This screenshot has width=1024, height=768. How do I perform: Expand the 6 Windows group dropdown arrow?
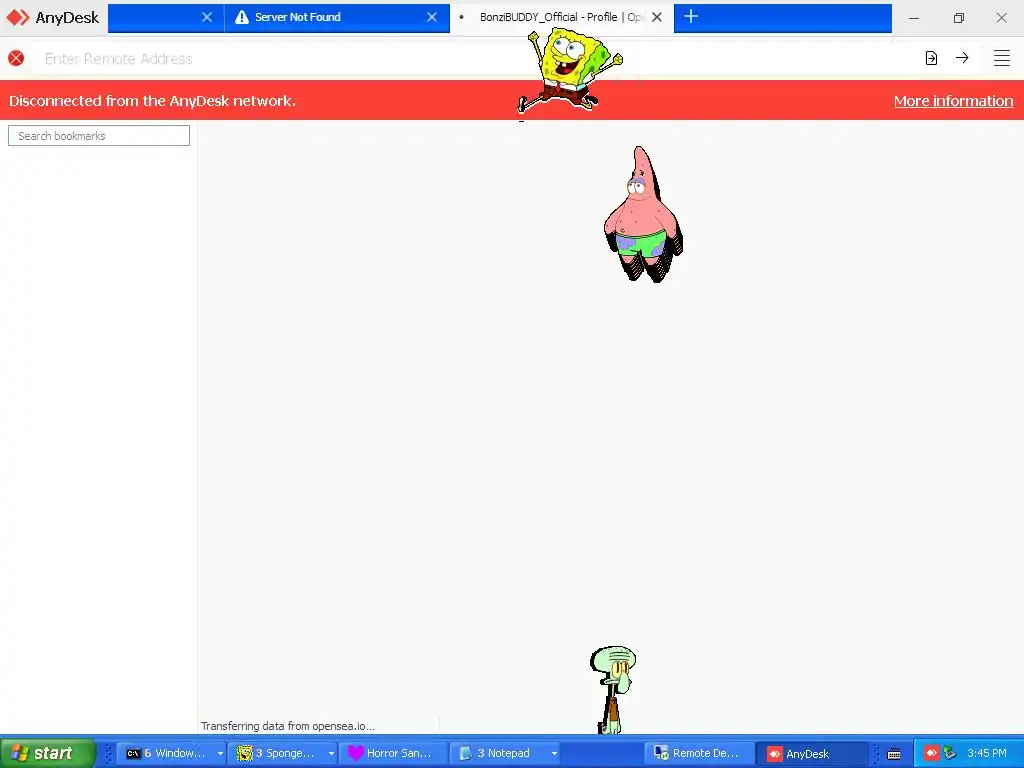(220, 753)
